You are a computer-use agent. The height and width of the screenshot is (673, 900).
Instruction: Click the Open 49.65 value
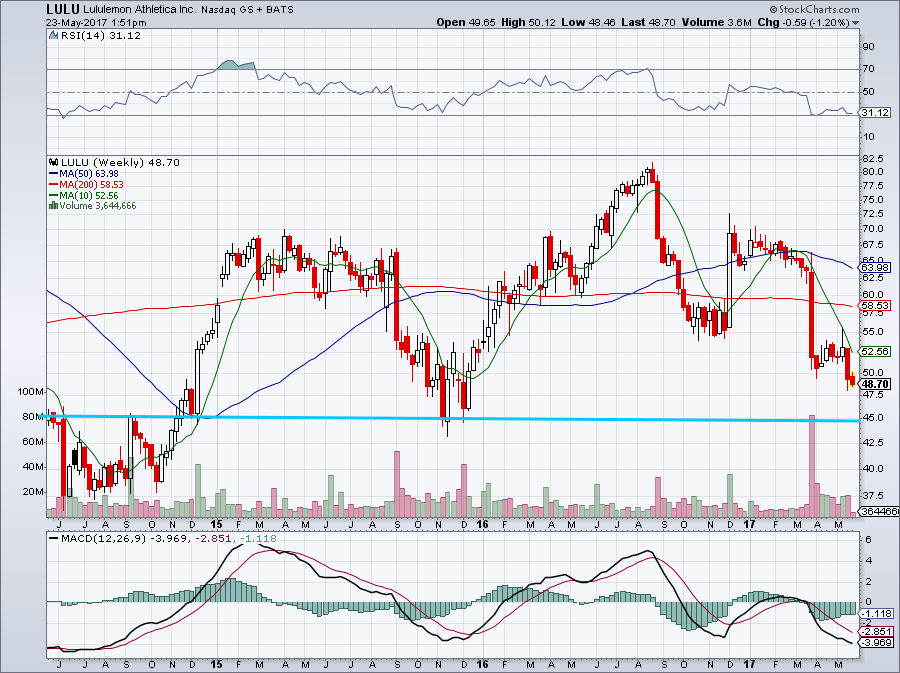pos(466,22)
